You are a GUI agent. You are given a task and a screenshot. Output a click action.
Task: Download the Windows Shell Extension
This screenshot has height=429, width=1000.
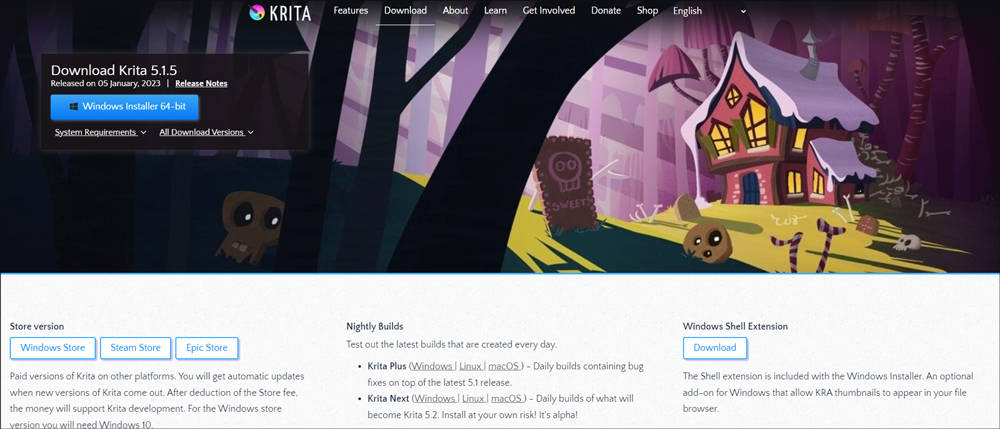[715, 348]
